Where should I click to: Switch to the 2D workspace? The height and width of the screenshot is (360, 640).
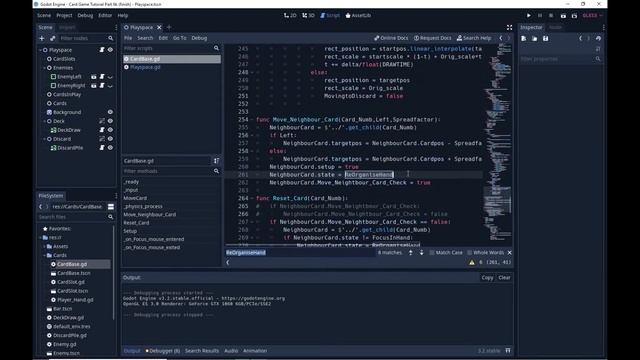click(x=290, y=16)
